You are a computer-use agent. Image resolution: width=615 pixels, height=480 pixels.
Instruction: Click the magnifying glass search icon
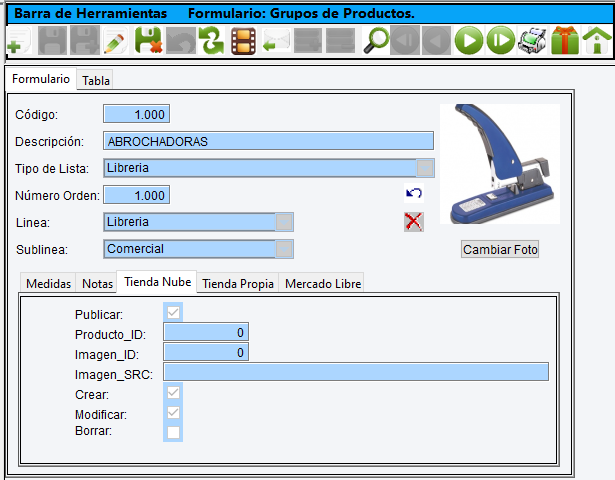pyautogui.click(x=376, y=40)
